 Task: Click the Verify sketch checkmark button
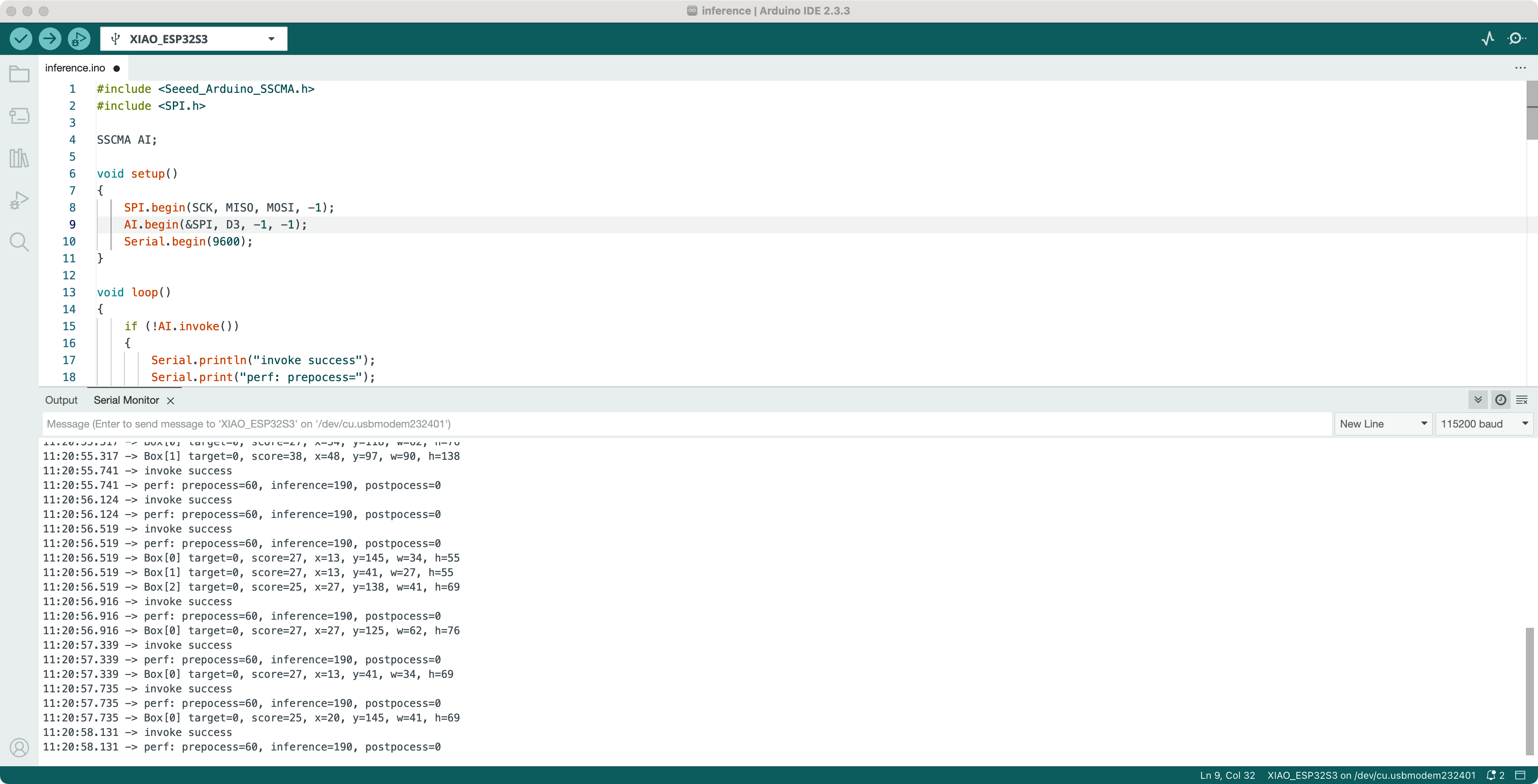point(21,39)
